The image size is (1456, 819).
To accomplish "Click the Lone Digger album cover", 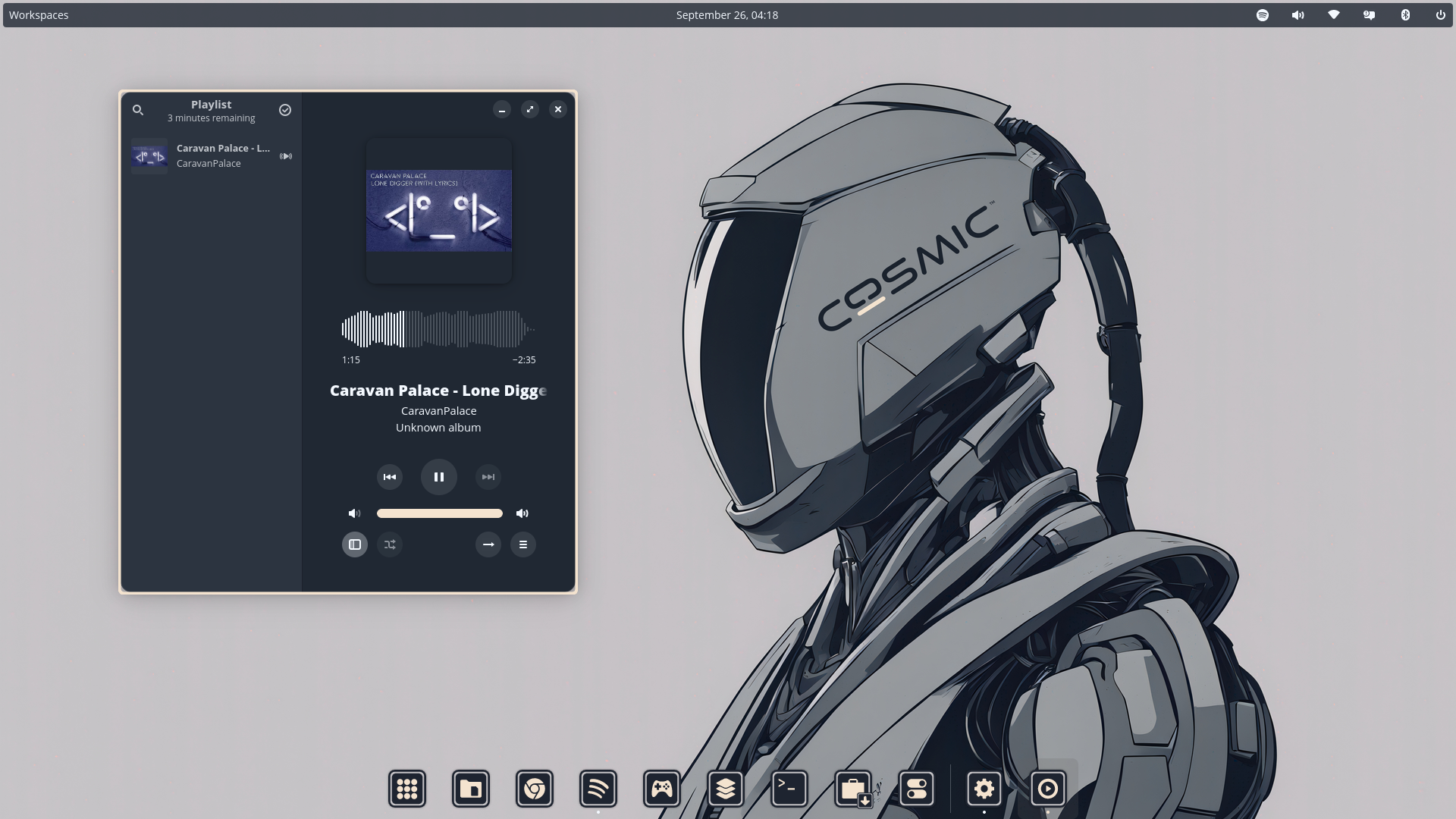I will tap(439, 211).
